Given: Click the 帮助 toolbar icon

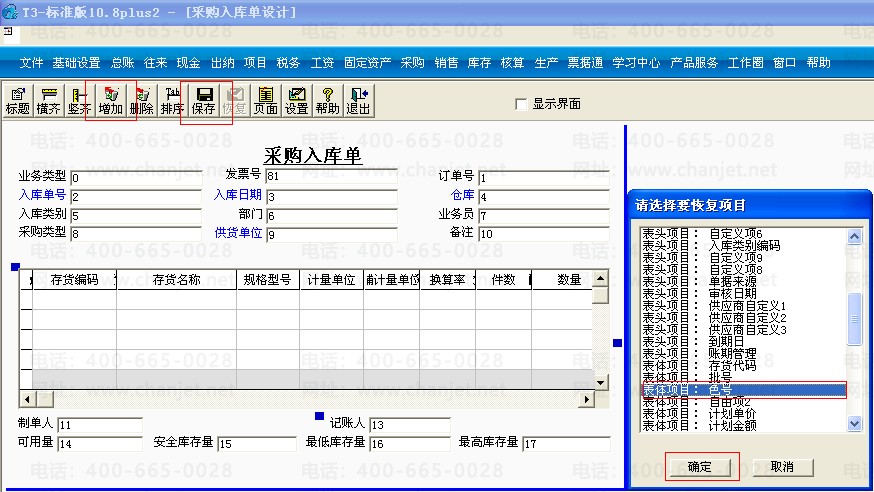Looking at the screenshot, I should point(327,101).
